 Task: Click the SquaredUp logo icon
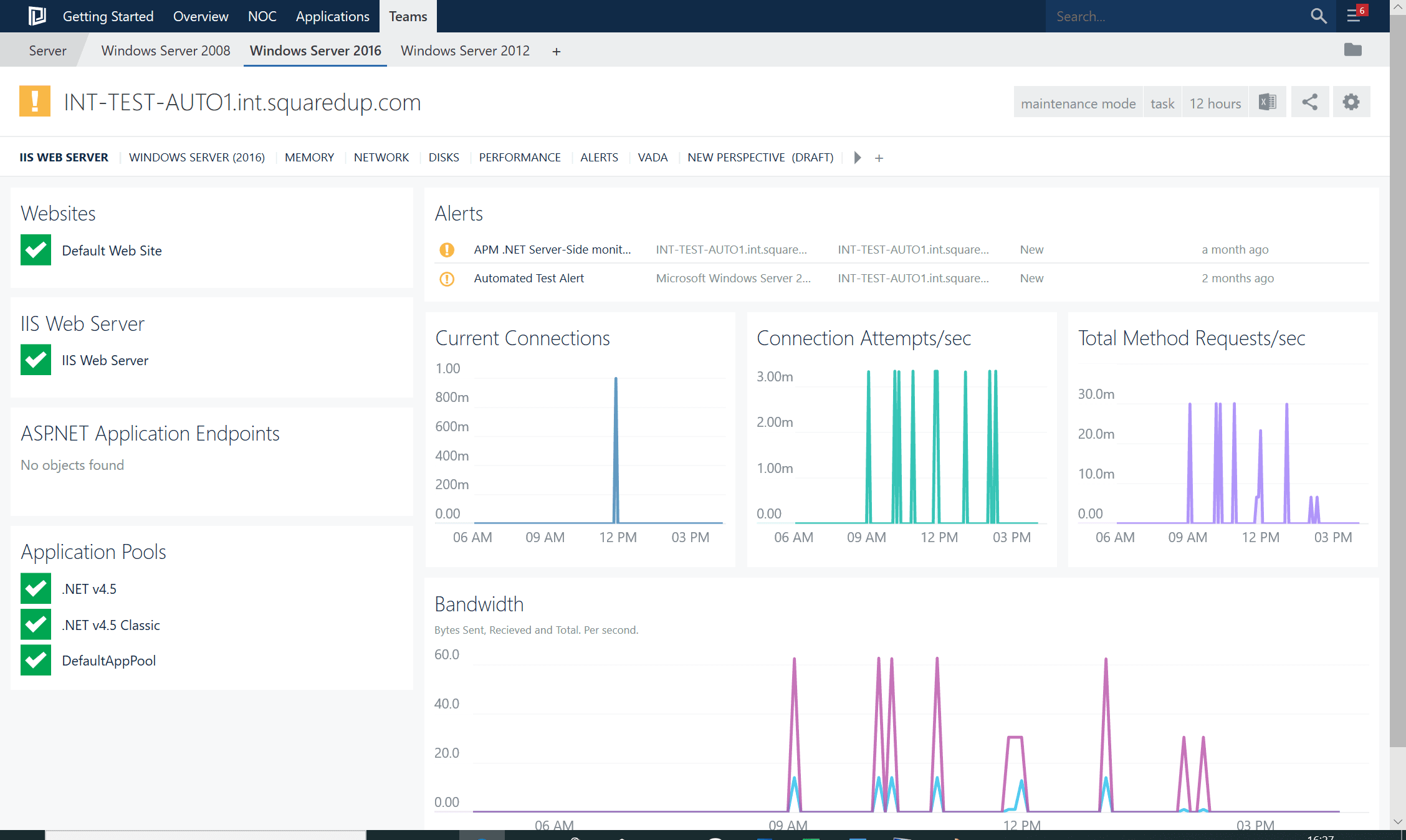(37, 16)
